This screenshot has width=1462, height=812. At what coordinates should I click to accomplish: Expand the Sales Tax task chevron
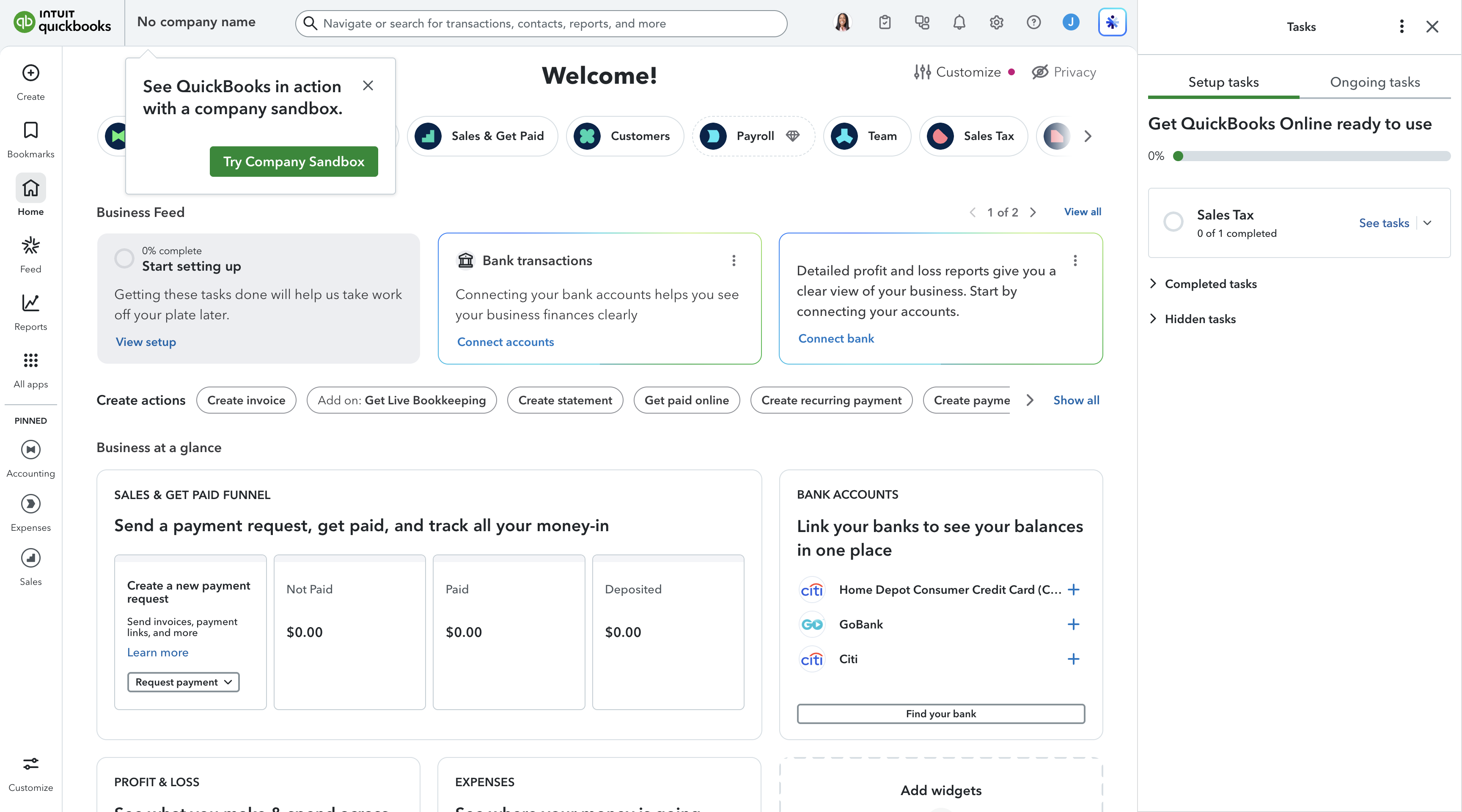point(1427,223)
